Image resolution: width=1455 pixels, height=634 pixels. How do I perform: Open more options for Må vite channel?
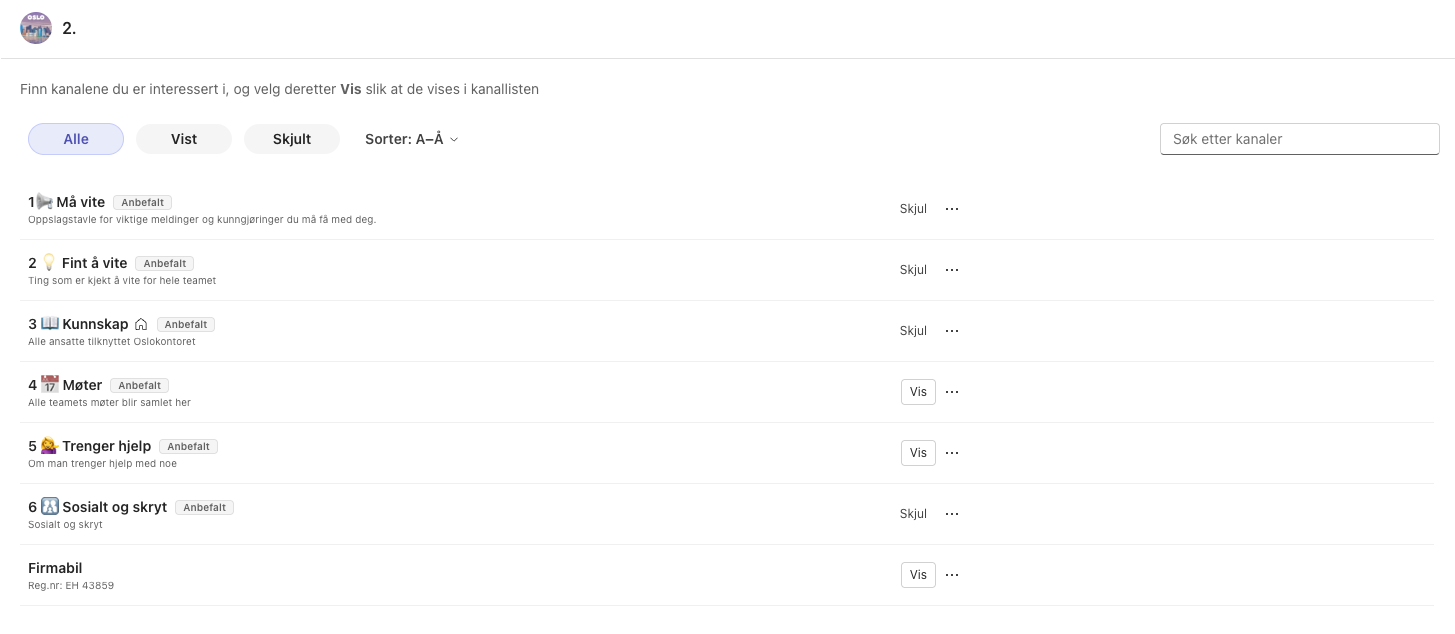[x=952, y=209]
